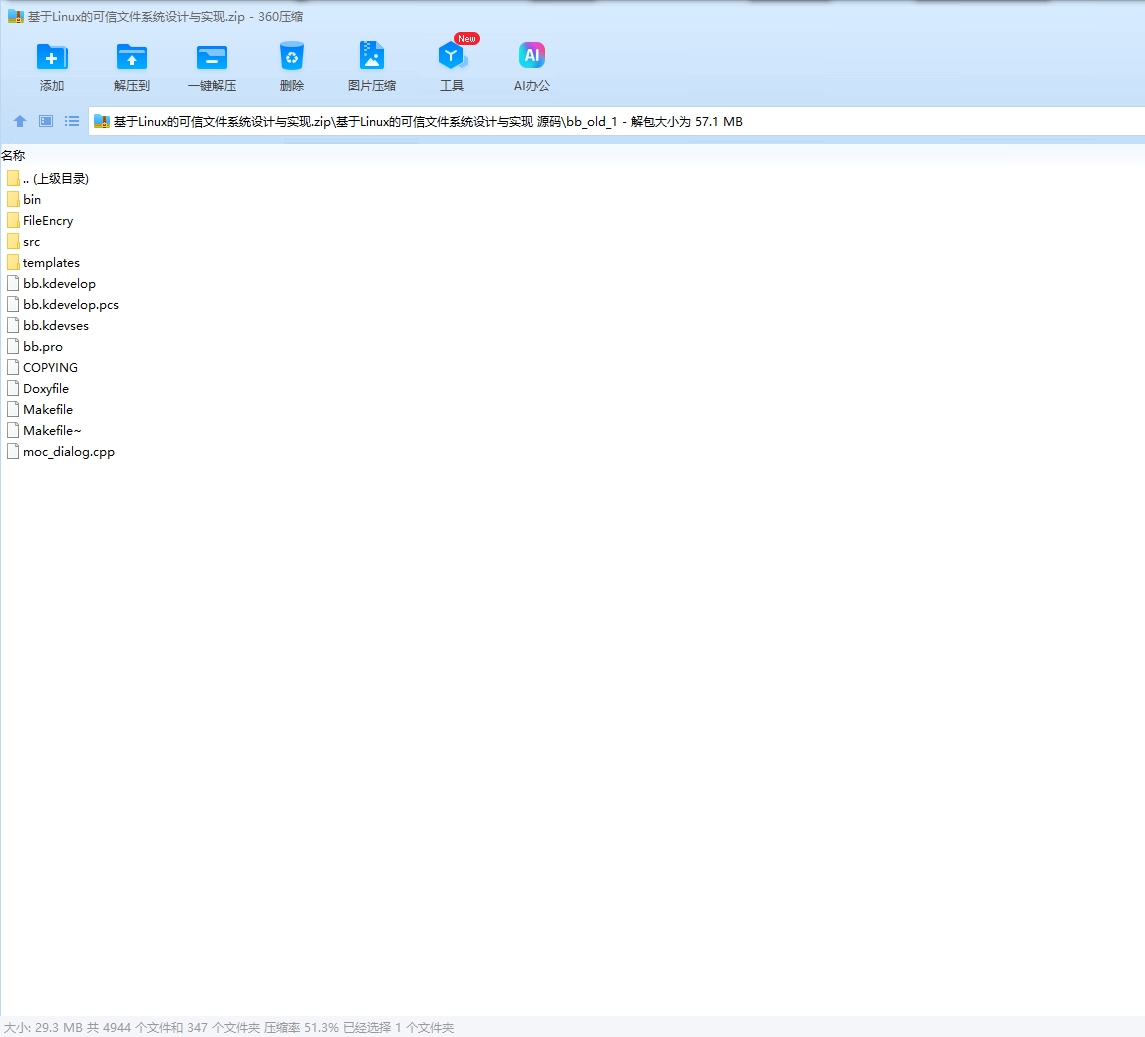Click the src folder icon
Viewport: 1145px width, 1037px height.
13,242
